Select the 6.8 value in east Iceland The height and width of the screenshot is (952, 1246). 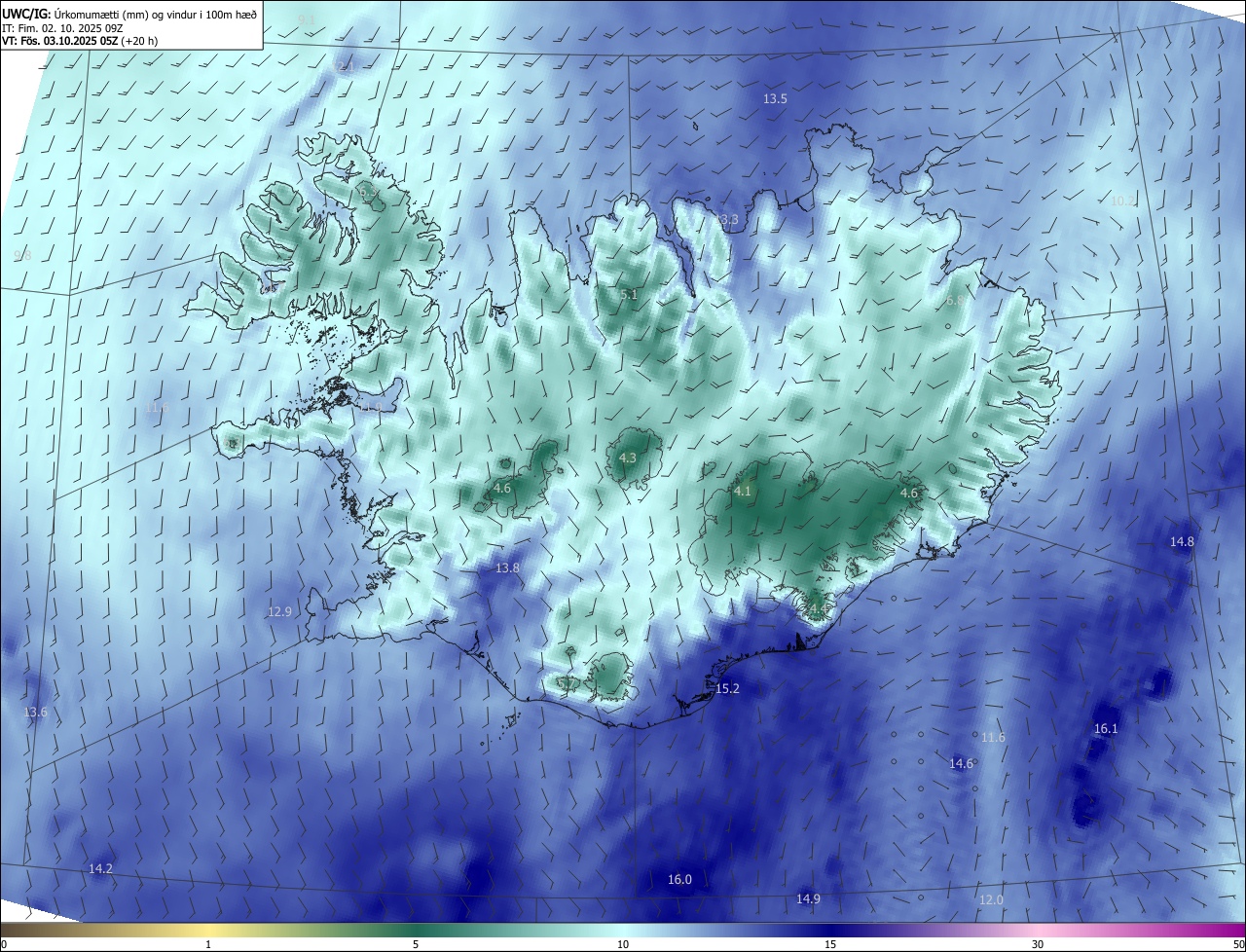click(x=955, y=301)
